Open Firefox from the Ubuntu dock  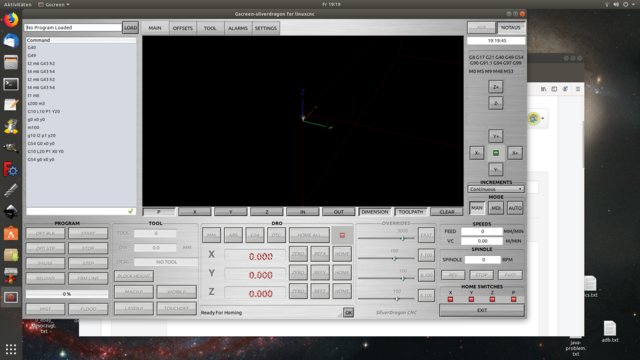tap(11, 20)
